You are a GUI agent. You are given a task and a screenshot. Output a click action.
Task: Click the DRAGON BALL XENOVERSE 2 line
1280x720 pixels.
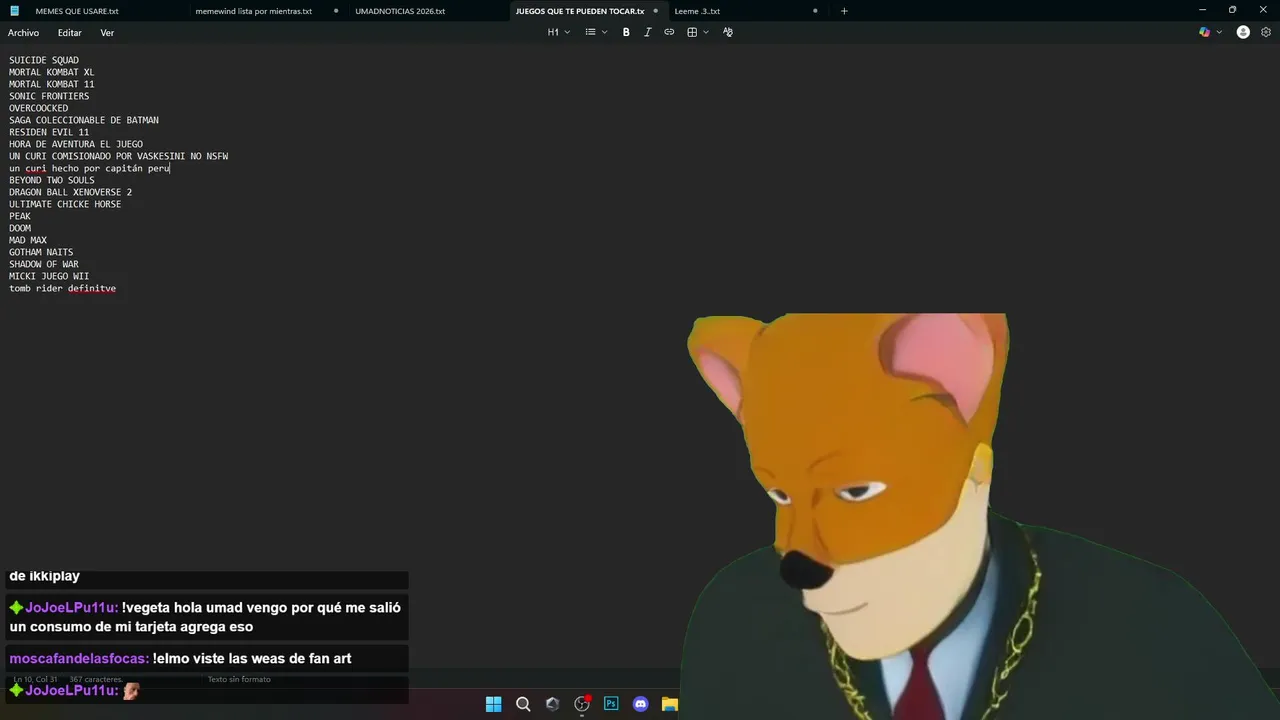point(71,192)
